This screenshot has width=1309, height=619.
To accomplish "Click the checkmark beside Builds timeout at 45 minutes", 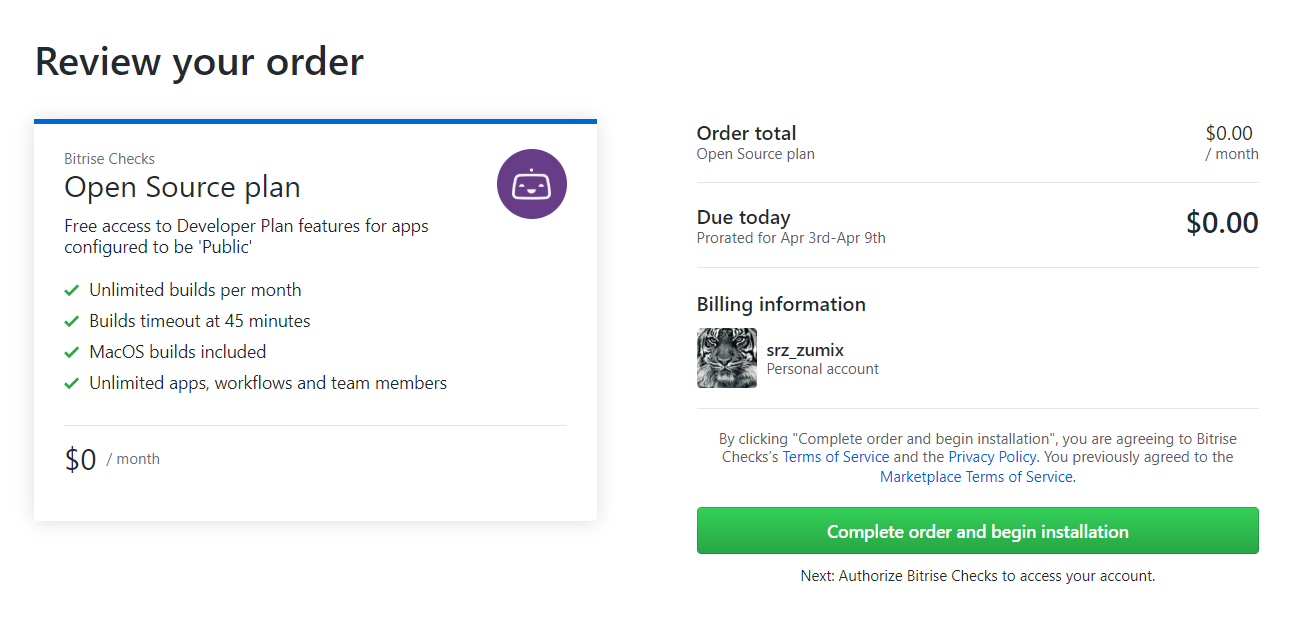I will pyautogui.click(x=71, y=321).
